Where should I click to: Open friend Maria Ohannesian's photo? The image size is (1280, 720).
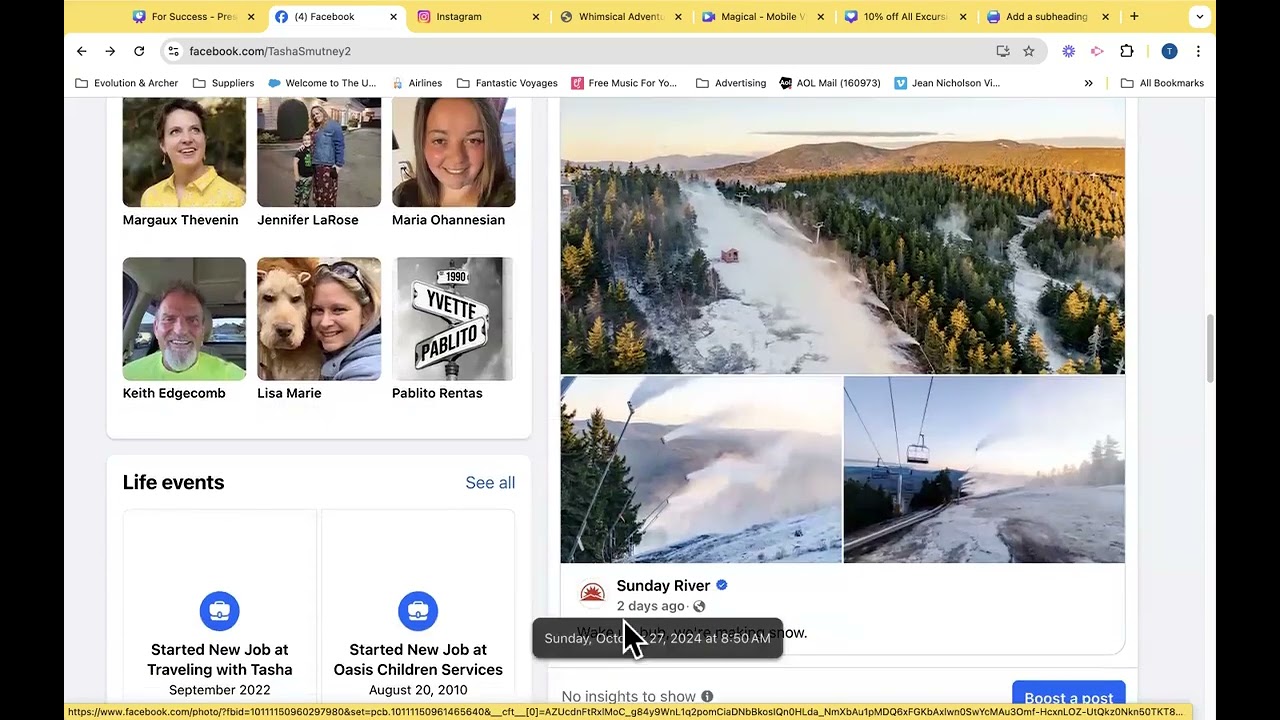453,152
